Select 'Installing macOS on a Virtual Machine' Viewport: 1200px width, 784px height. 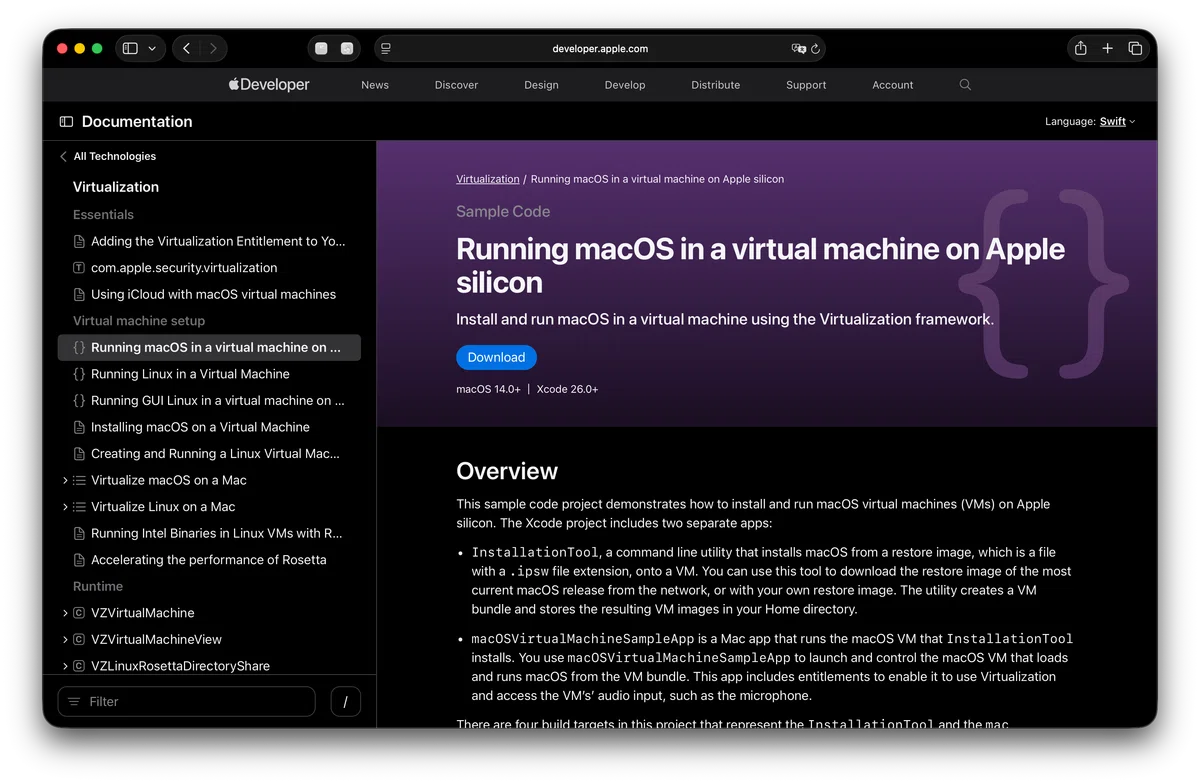tap(200, 427)
